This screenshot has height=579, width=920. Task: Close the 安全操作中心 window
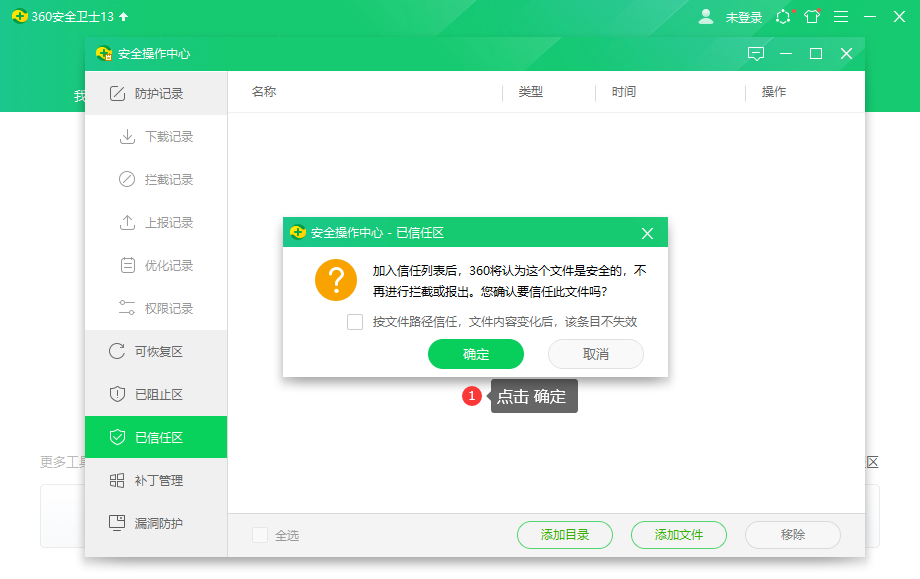pos(846,54)
